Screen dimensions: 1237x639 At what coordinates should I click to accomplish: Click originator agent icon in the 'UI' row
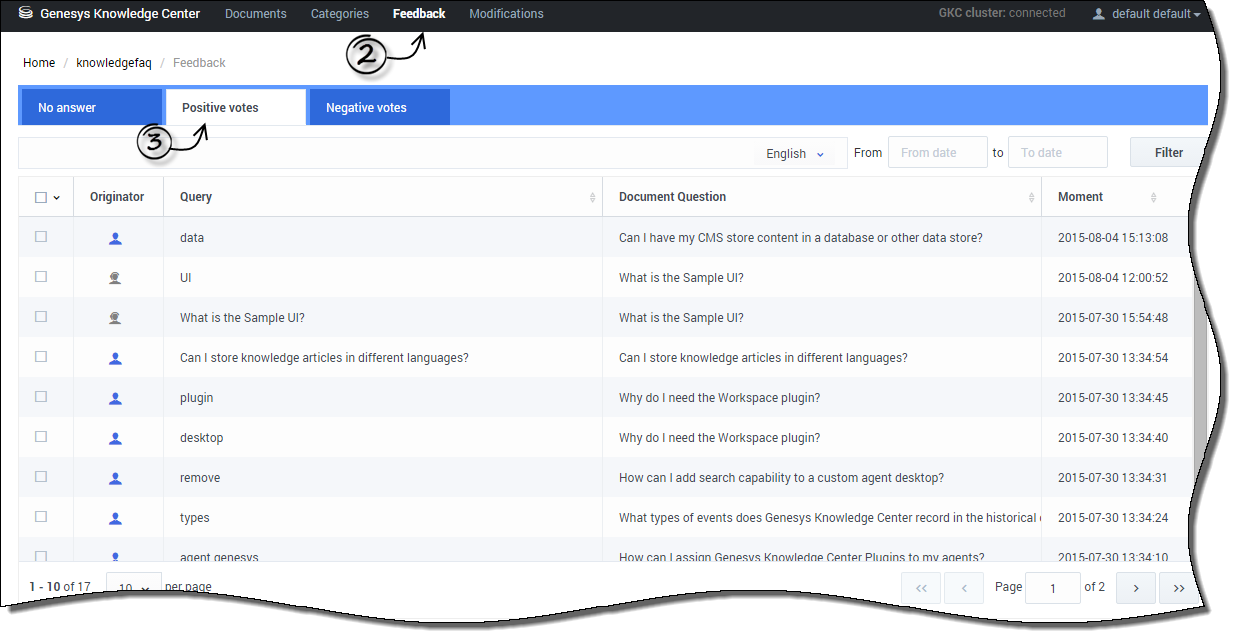click(115, 278)
